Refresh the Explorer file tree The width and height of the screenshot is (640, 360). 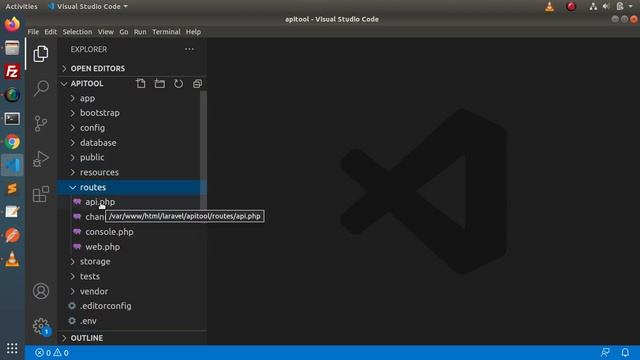(178, 84)
